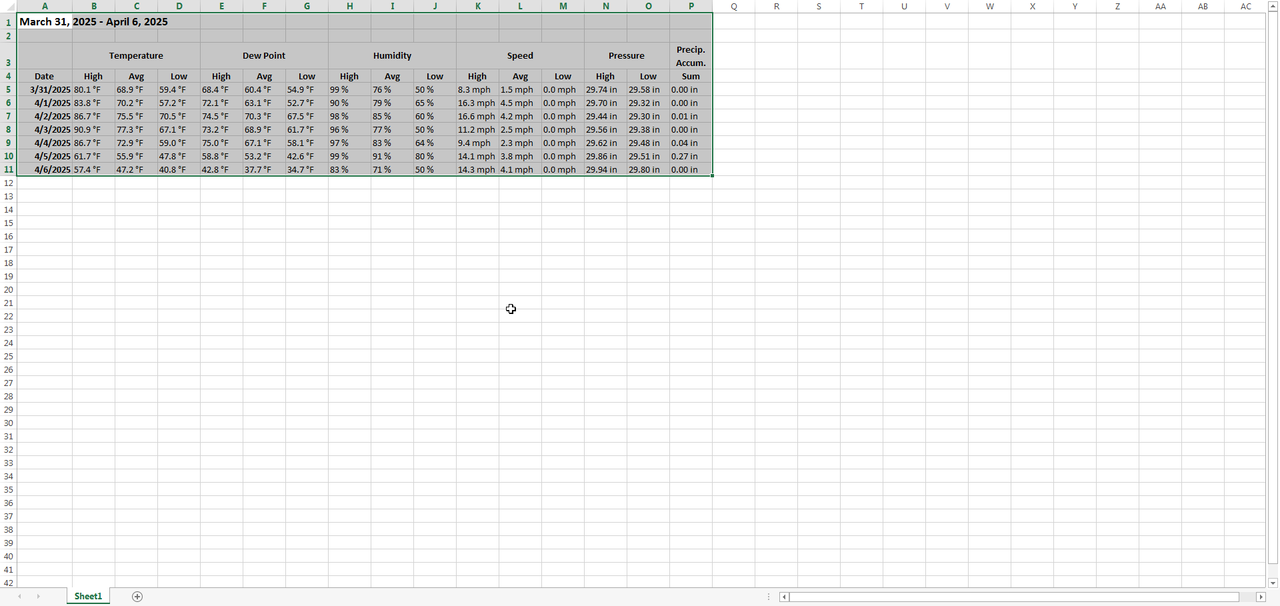
Task: Click the 'Pressure' group header cell
Action: pyautogui.click(x=627, y=56)
